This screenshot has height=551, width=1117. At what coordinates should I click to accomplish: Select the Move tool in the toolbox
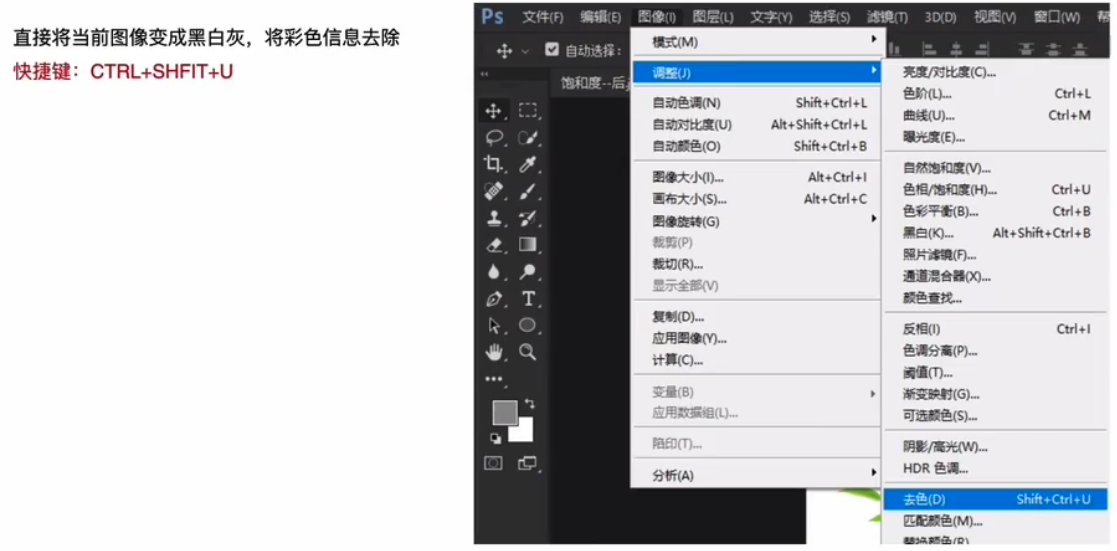pyautogui.click(x=493, y=111)
